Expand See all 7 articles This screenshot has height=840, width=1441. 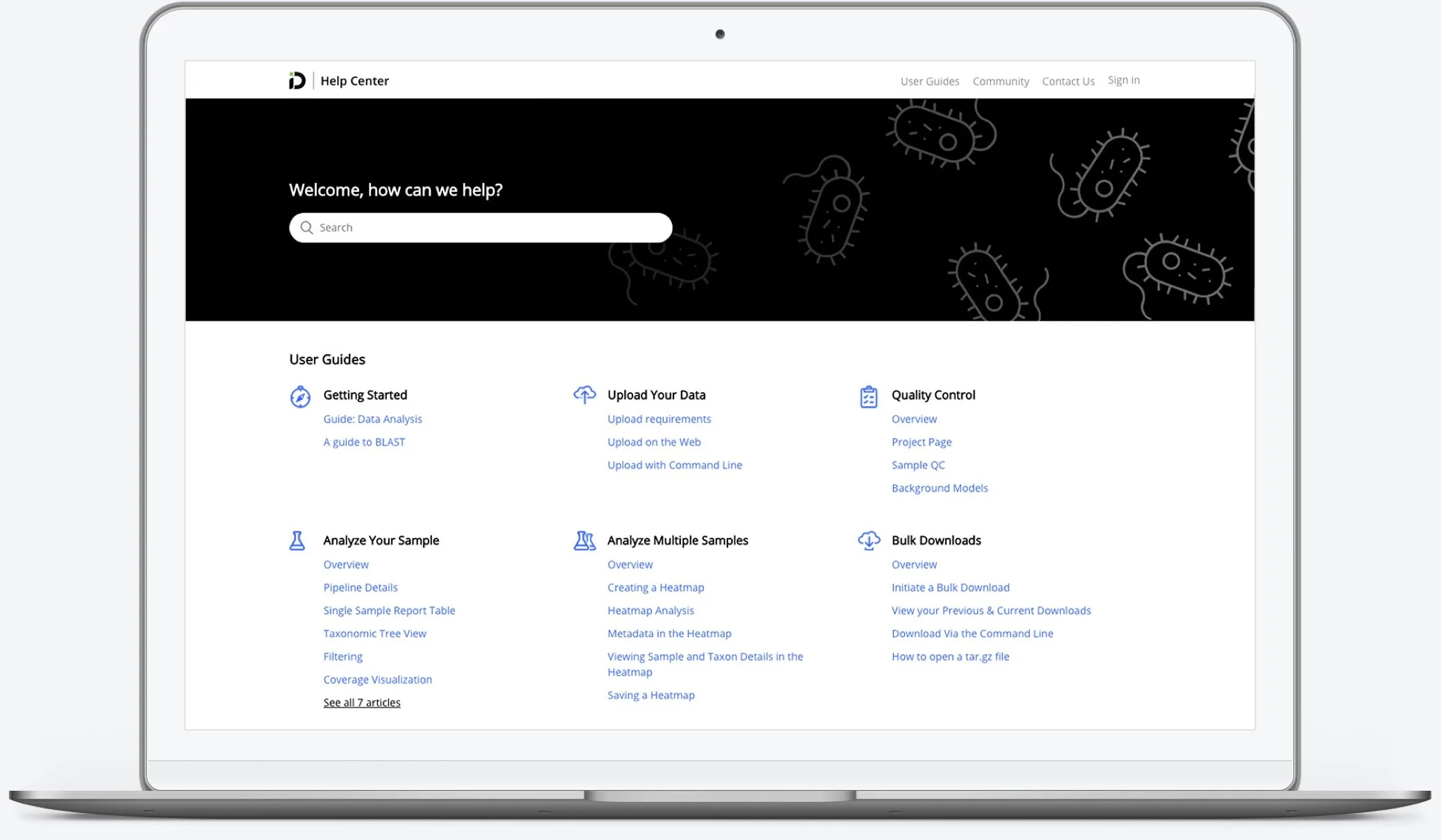tap(361, 703)
